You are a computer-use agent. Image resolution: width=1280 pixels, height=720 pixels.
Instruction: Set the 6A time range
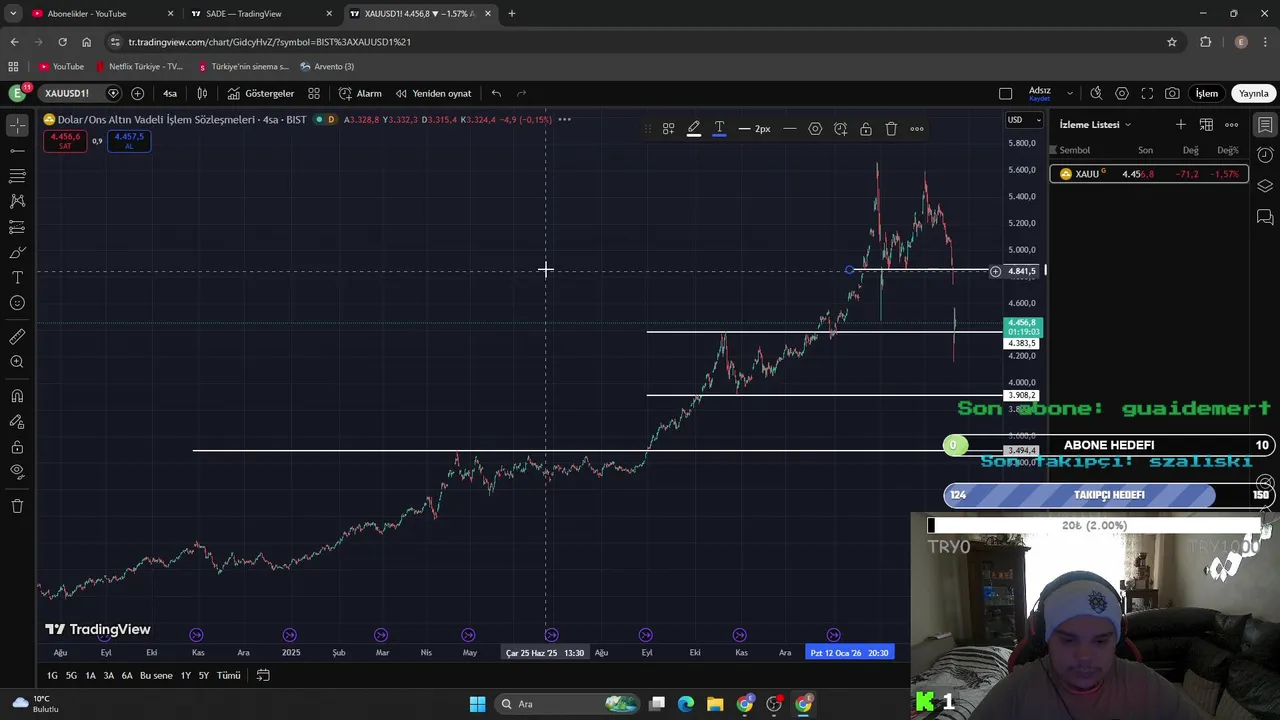point(127,676)
